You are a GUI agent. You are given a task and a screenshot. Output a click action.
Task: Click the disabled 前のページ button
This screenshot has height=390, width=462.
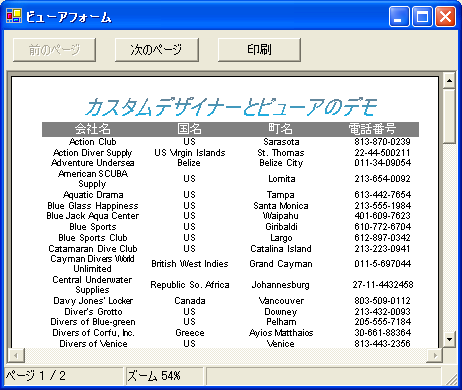click(54, 50)
